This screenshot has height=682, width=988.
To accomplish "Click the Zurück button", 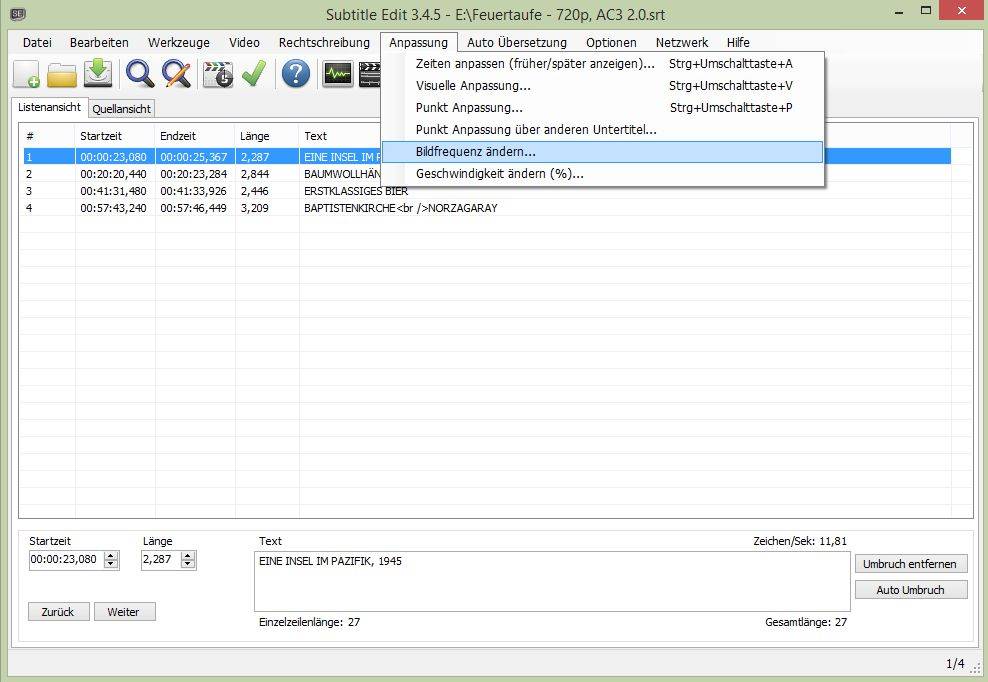I will click(x=58, y=611).
